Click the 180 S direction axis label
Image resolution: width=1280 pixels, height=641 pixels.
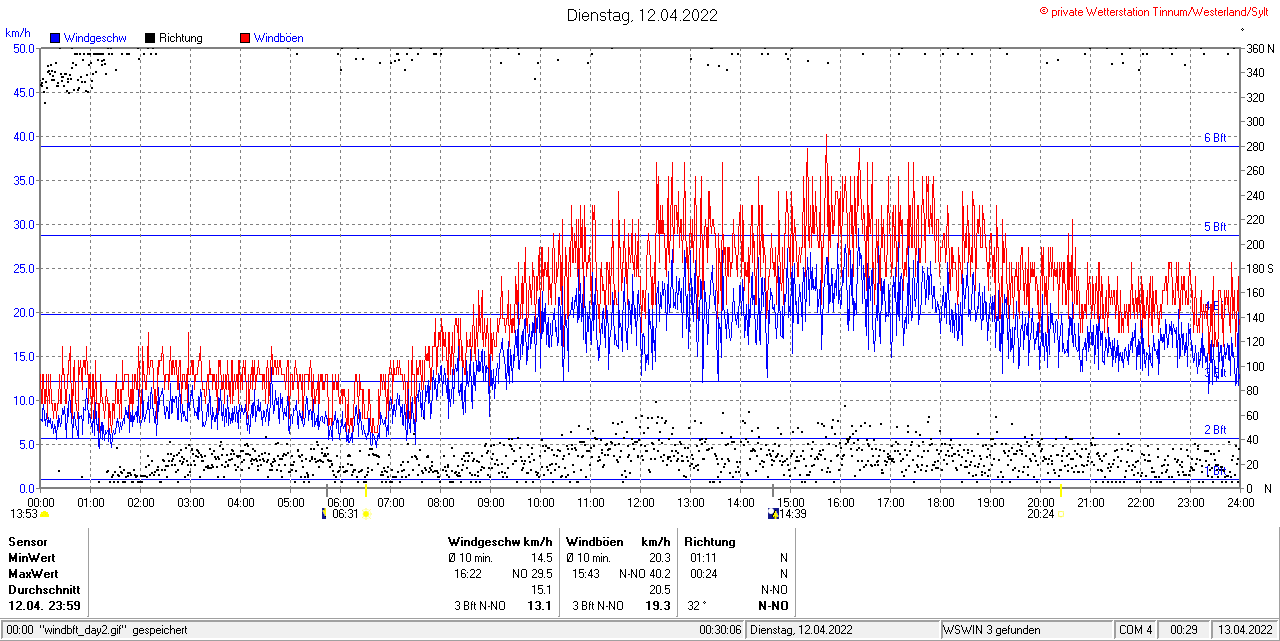tap(1260, 268)
